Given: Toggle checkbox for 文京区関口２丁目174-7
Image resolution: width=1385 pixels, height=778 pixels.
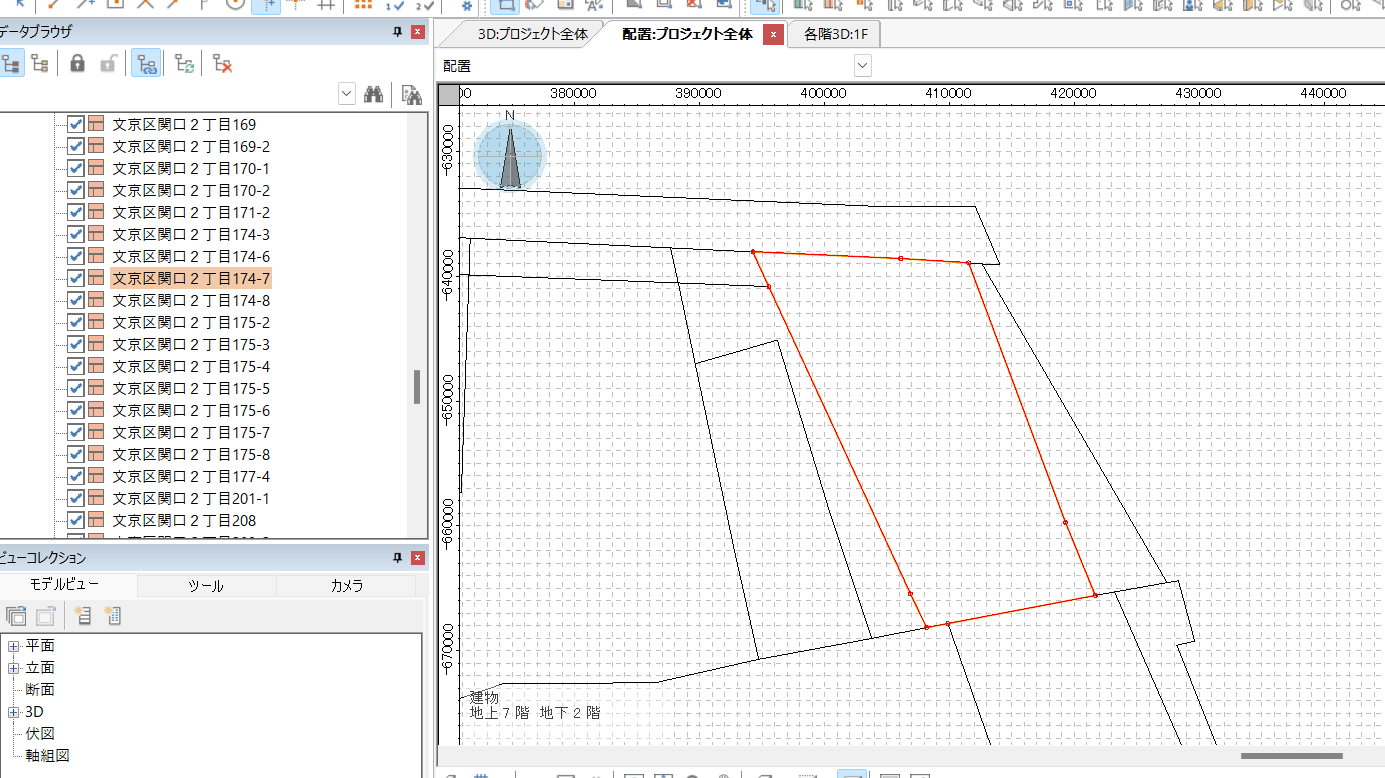Looking at the screenshot, I should [x=75, y=279].
